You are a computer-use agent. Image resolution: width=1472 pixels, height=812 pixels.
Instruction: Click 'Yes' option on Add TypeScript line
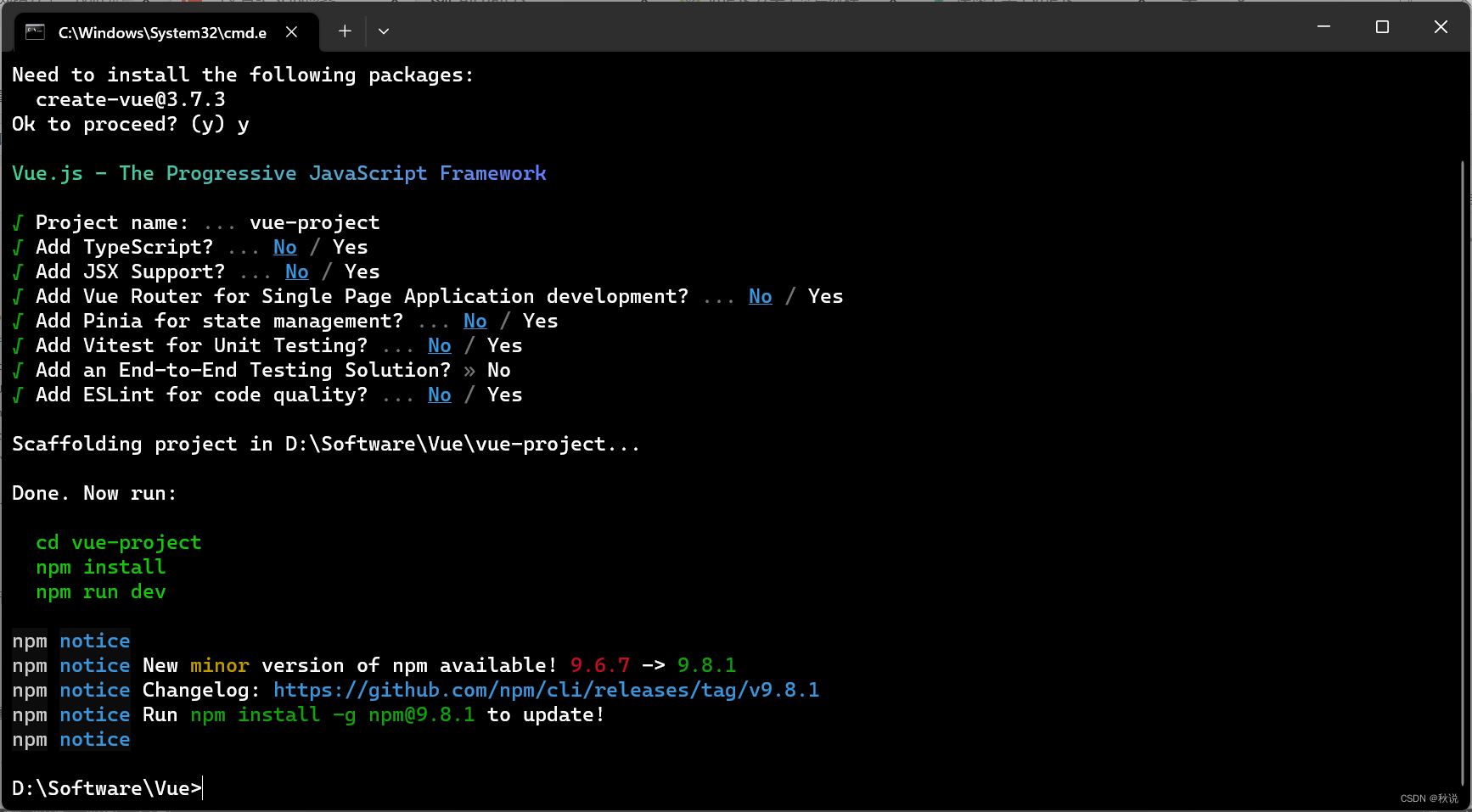(x=351, y=247)
